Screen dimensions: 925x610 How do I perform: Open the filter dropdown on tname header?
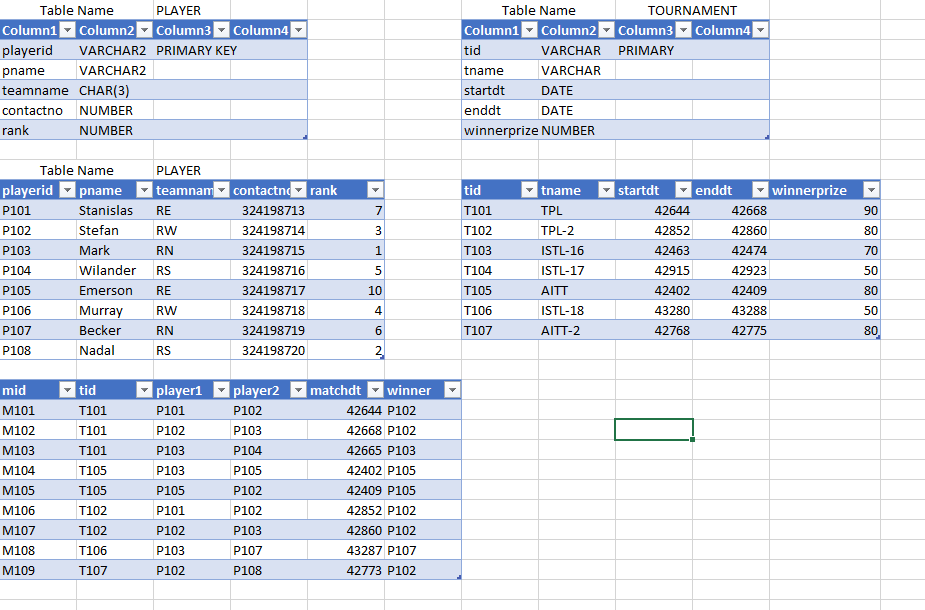point(606,190)
